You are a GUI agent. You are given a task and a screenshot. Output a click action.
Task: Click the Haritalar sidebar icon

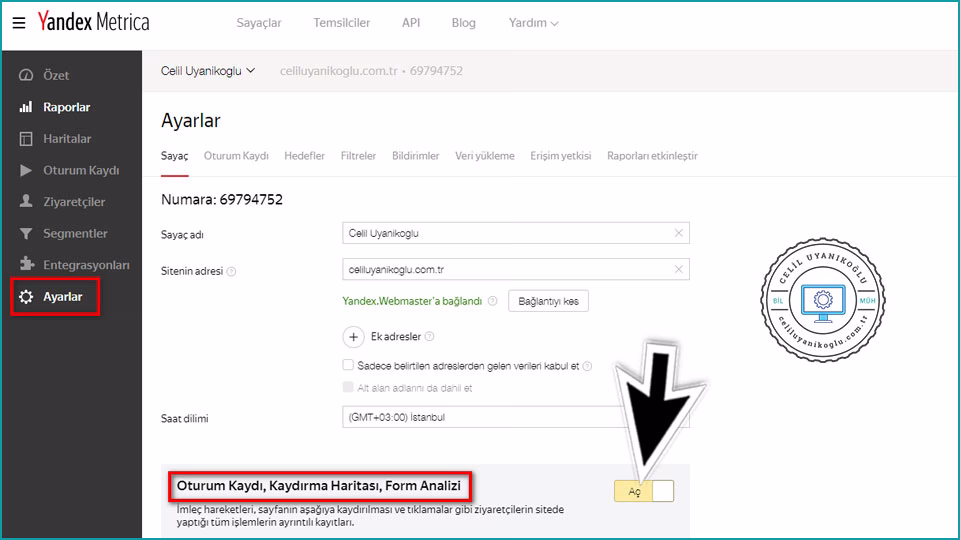[26, 139]
